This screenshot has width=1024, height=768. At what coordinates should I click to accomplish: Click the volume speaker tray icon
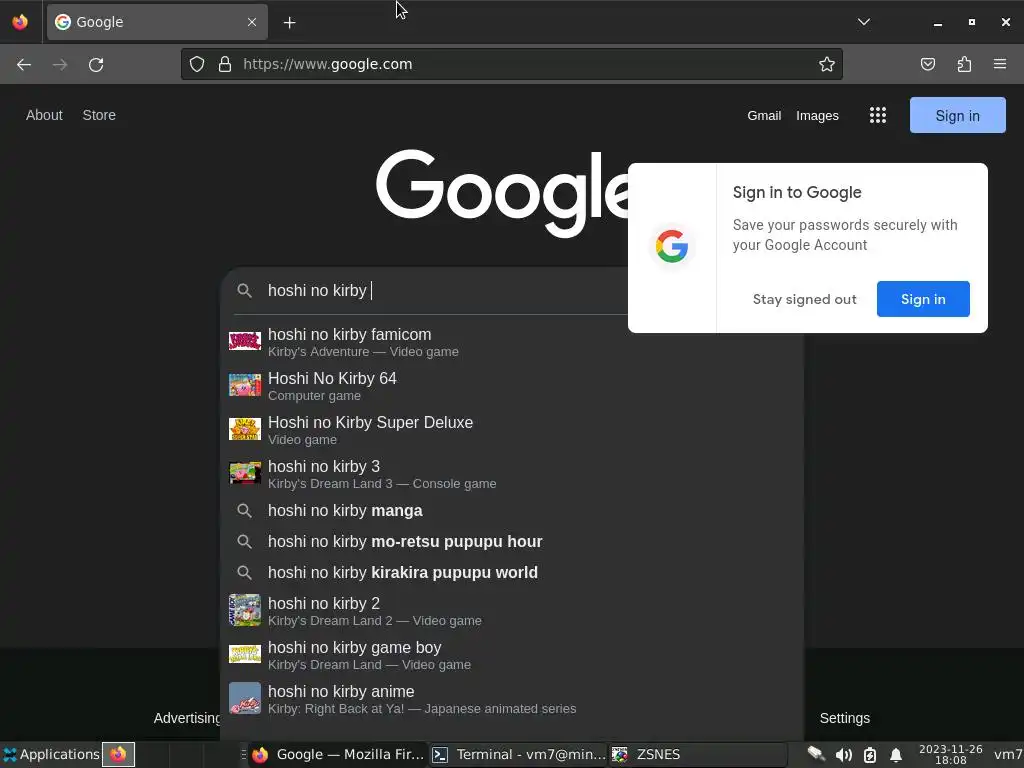coord(844,755)
